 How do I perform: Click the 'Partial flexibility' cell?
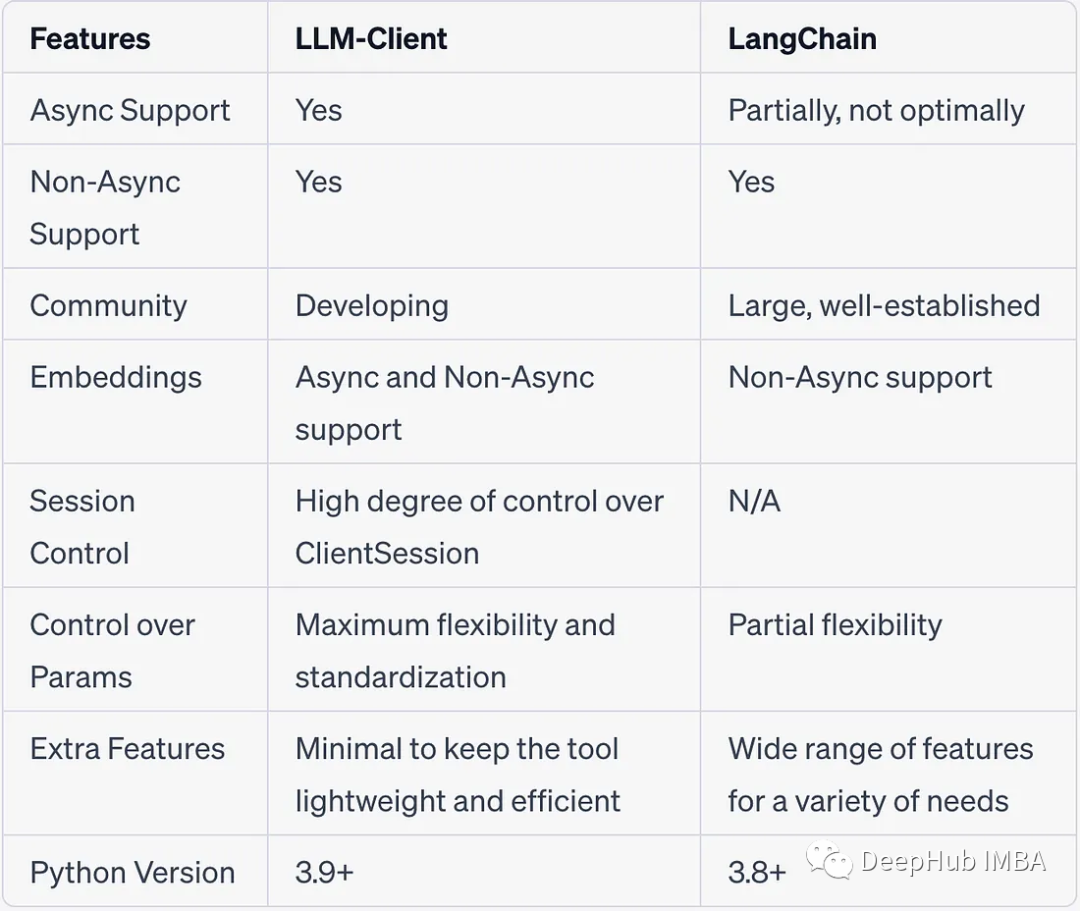[x=835, y=625]
